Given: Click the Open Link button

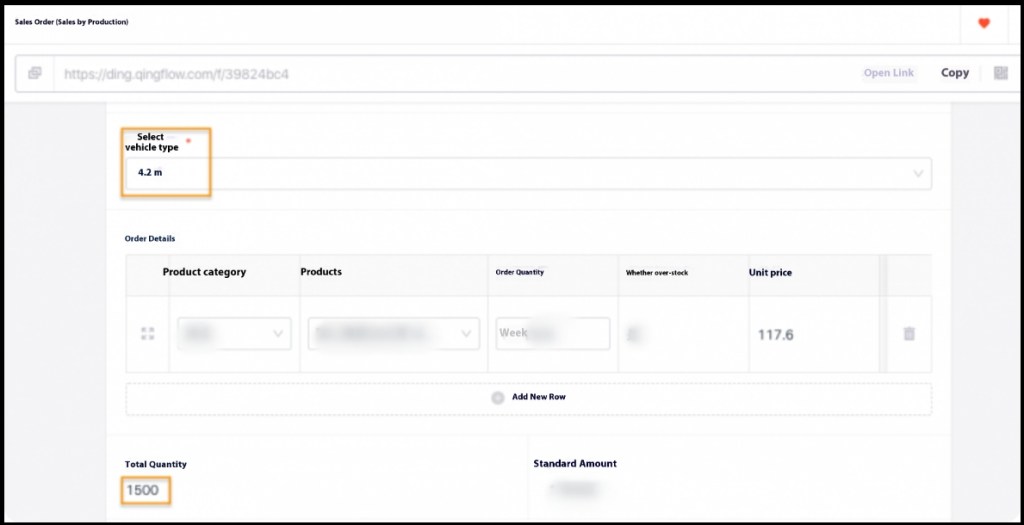Looking at the screenshot, I should tap(889, 73).
